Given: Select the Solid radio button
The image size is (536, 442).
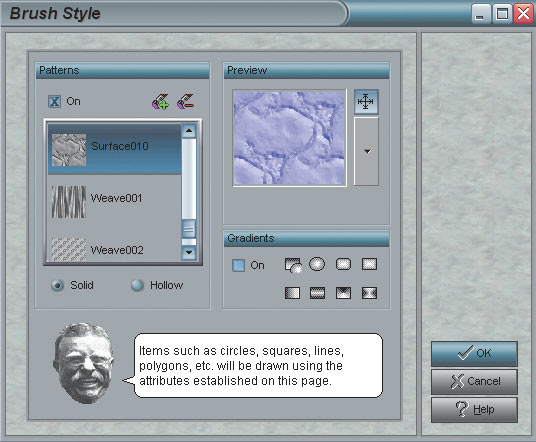Looking at the screenshot, I should 57,285.
